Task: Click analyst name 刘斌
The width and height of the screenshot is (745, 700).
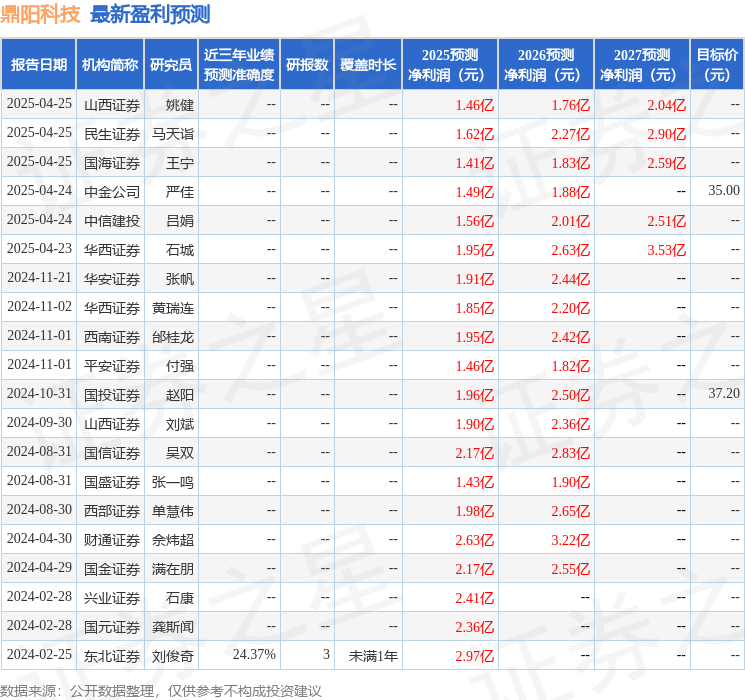Action: 180,424
